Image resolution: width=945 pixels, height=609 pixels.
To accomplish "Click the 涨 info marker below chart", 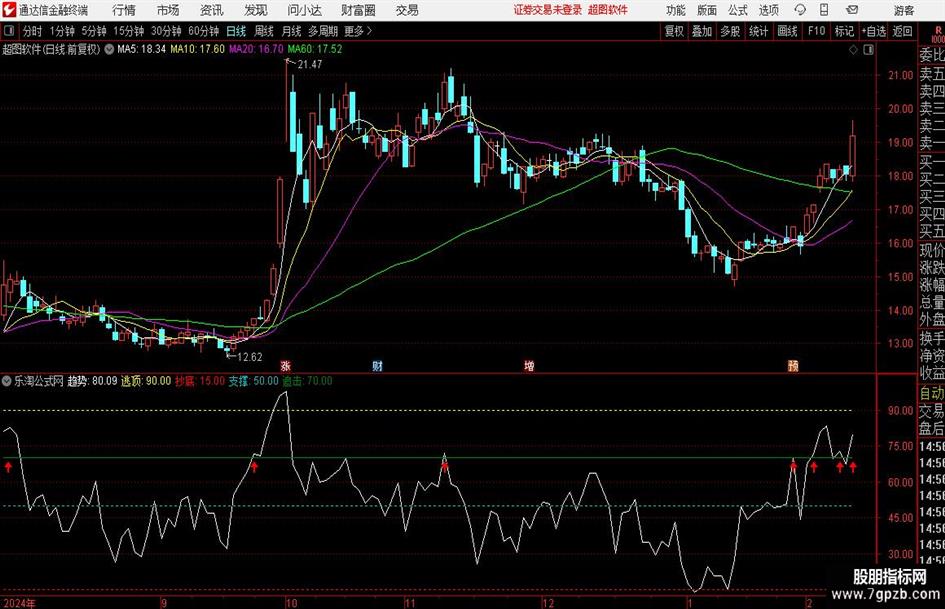I will [x=286, y=366].
